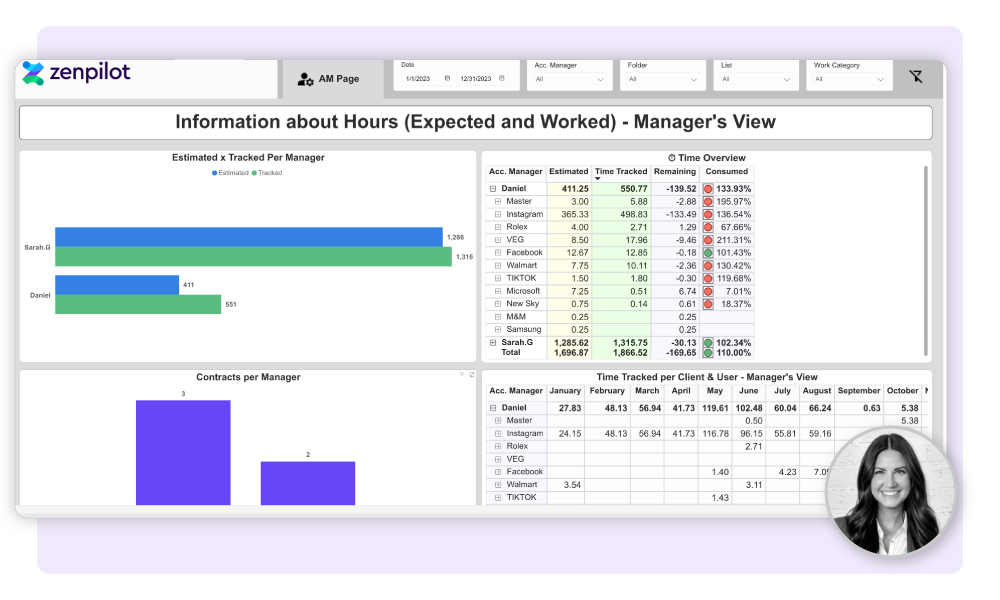
Task: Click green status indicator for Total 110.00%
Action: pos(708,353)
